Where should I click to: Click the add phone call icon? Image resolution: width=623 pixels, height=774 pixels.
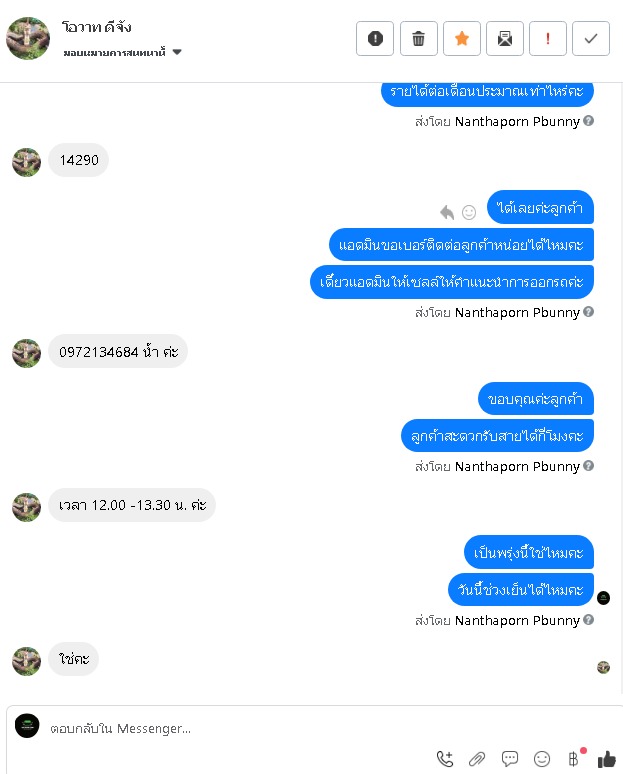tap(445, 759)
